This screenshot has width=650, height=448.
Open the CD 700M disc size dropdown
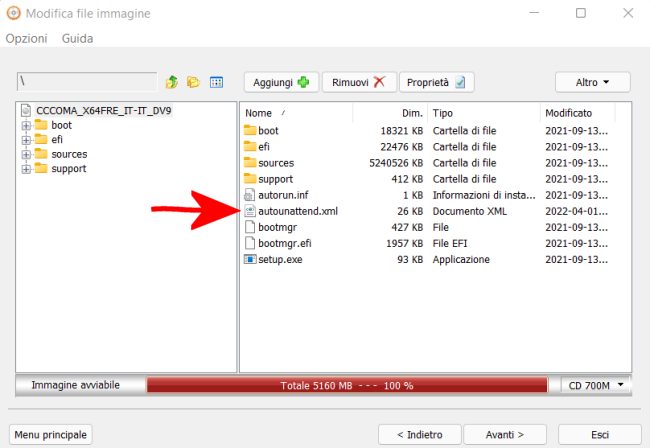[596, 385]
